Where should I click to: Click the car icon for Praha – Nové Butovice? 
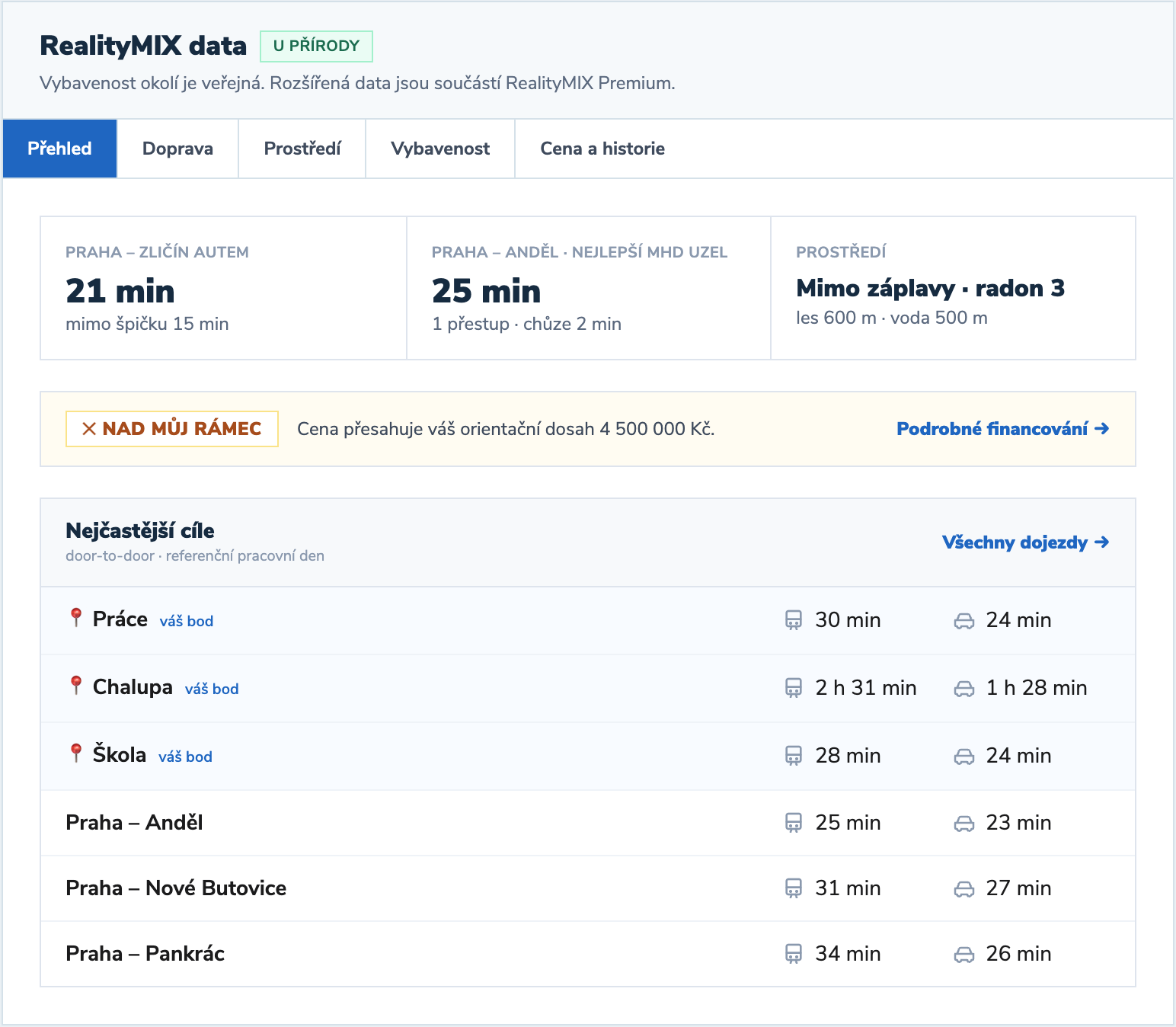click(964, 890)
